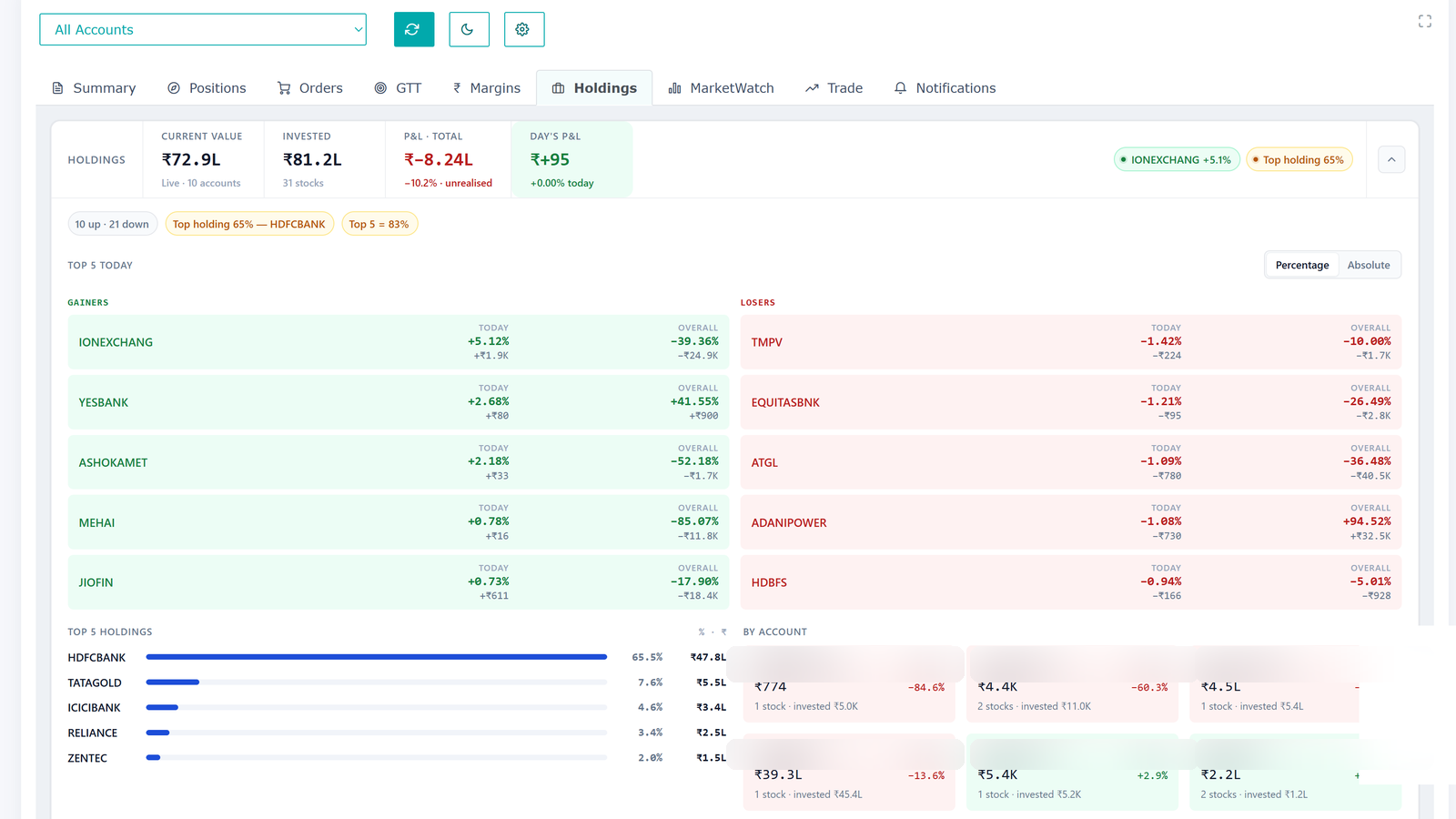Switch to the Summary tab
Viewport: 1456px width, 819px height.
(94, 88)
